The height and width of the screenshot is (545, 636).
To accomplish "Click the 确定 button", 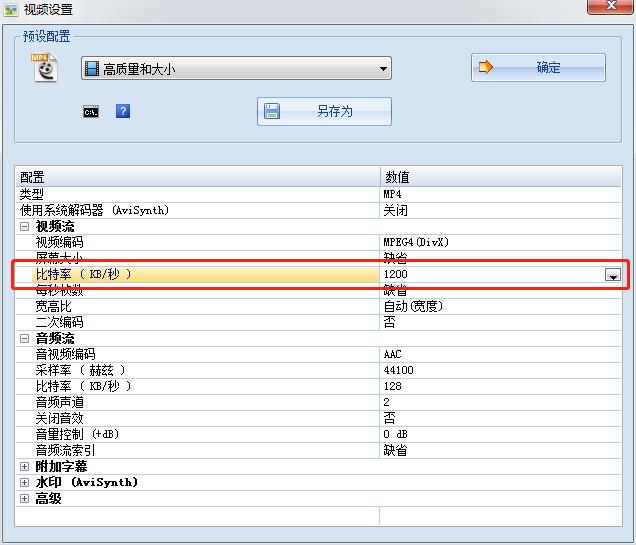I will [x=538, y=67].
